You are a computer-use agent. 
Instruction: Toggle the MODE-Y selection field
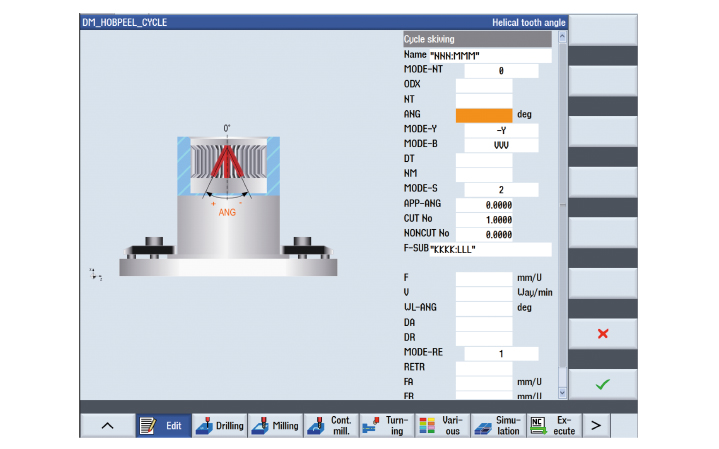point(496,130)
